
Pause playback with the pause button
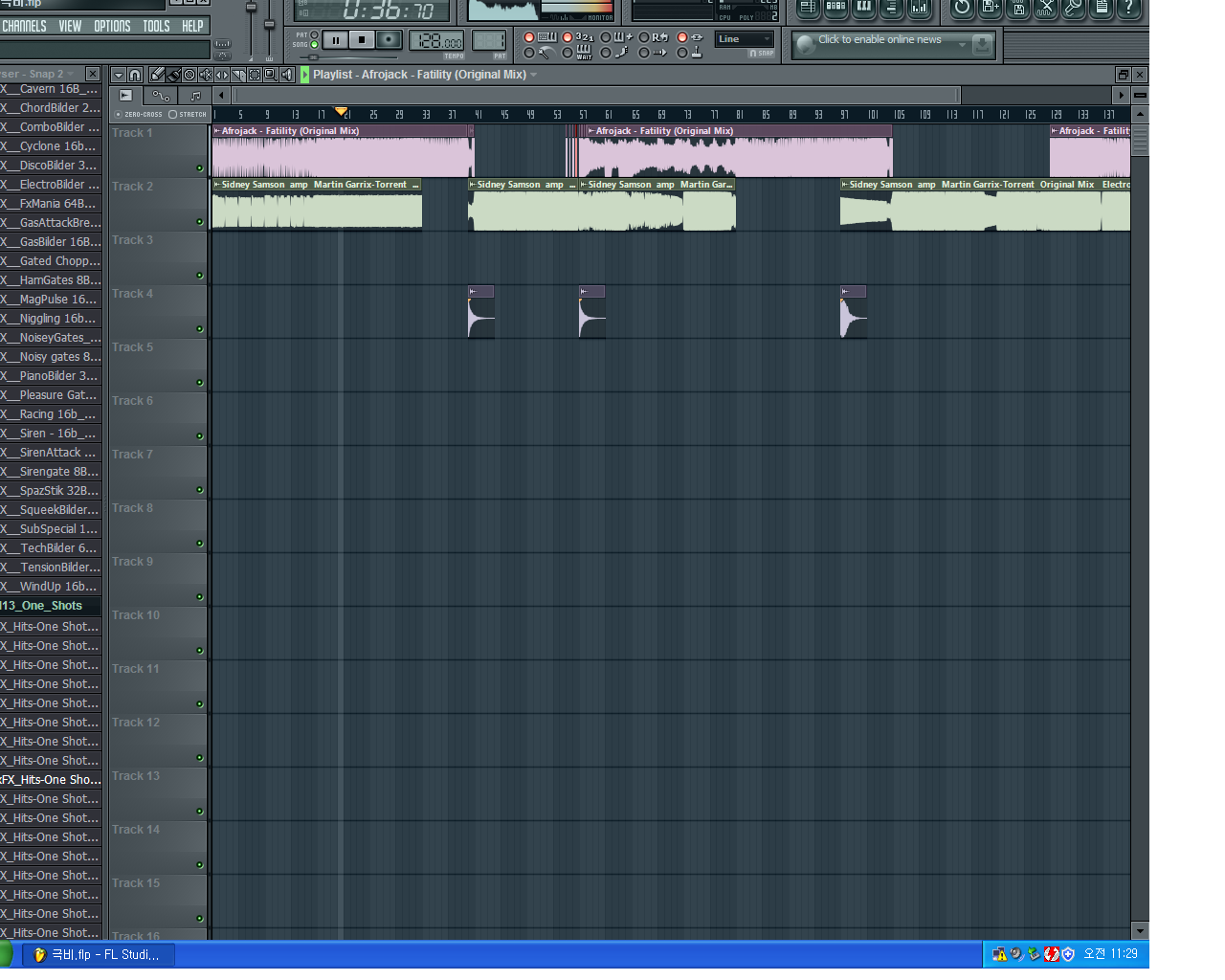[335, 40]
